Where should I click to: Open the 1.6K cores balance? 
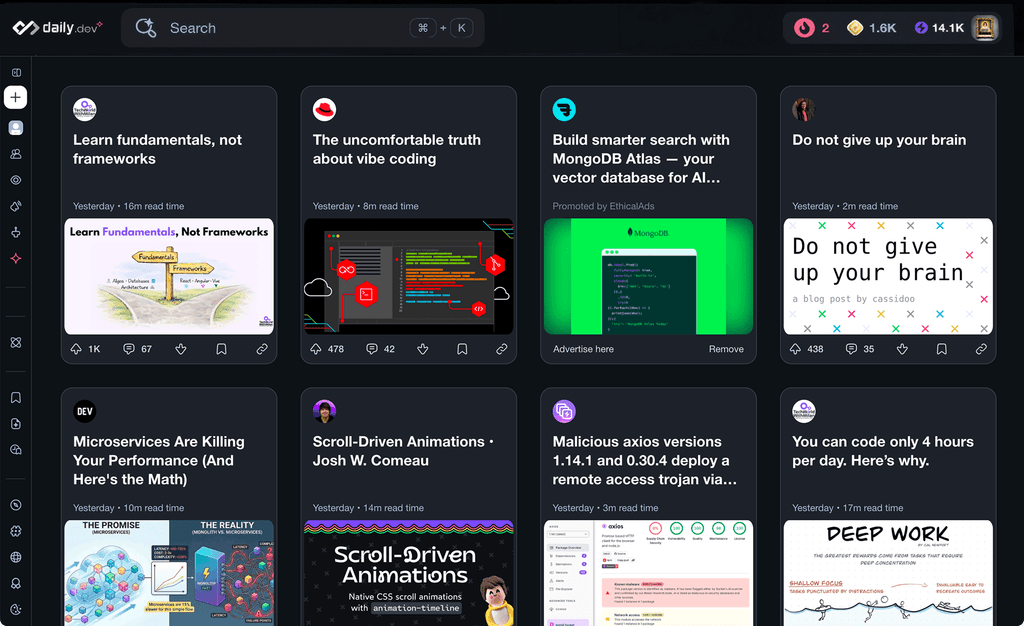pyautogui.click(x=871, y=27)
